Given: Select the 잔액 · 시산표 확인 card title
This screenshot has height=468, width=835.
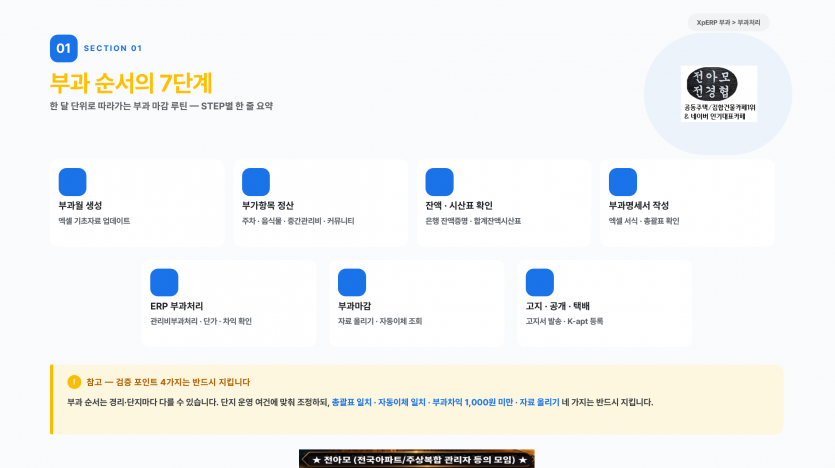Looking at the screenshot, I should click(459, 206).
